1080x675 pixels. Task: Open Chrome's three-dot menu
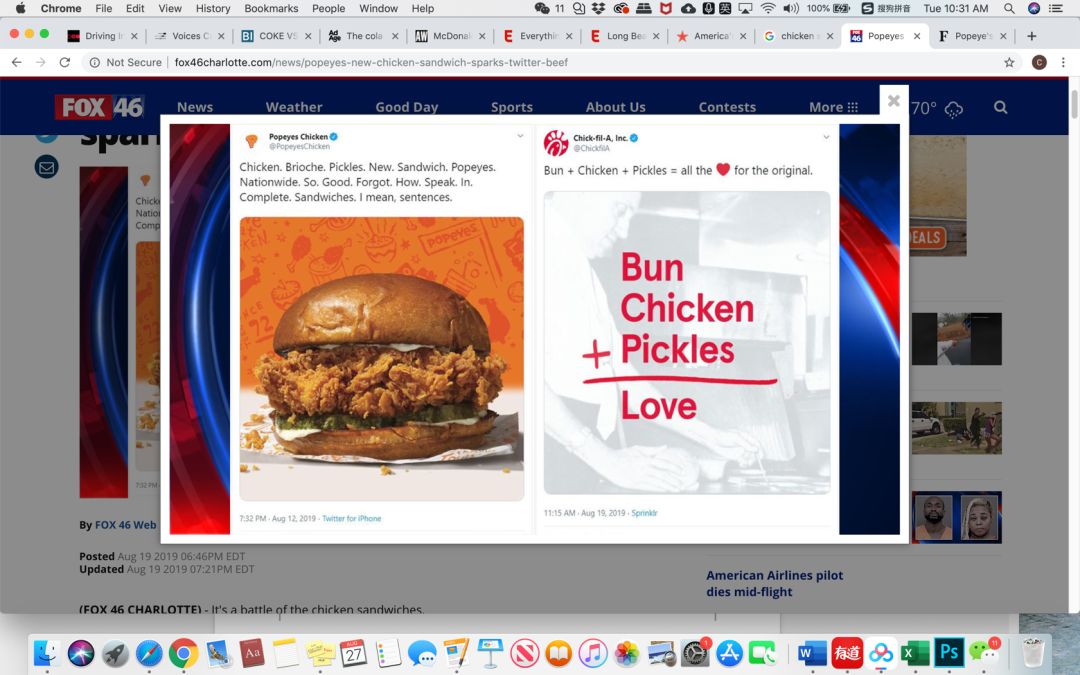1063,62
